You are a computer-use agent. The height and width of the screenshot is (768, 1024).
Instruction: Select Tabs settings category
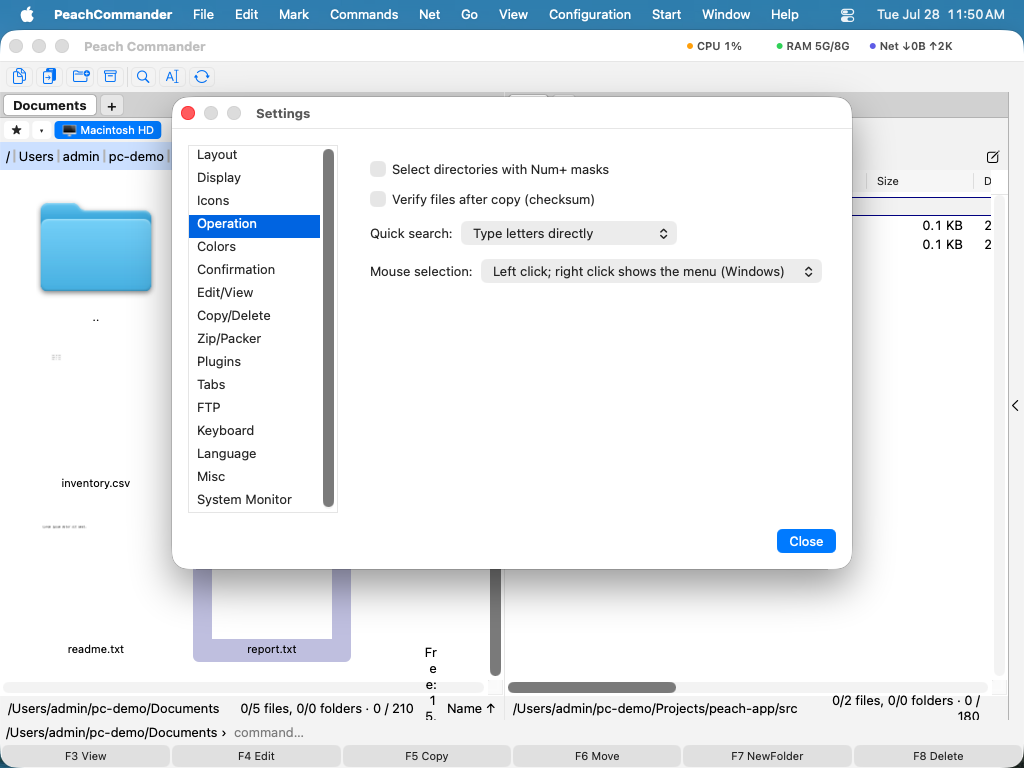coord(254,384)
